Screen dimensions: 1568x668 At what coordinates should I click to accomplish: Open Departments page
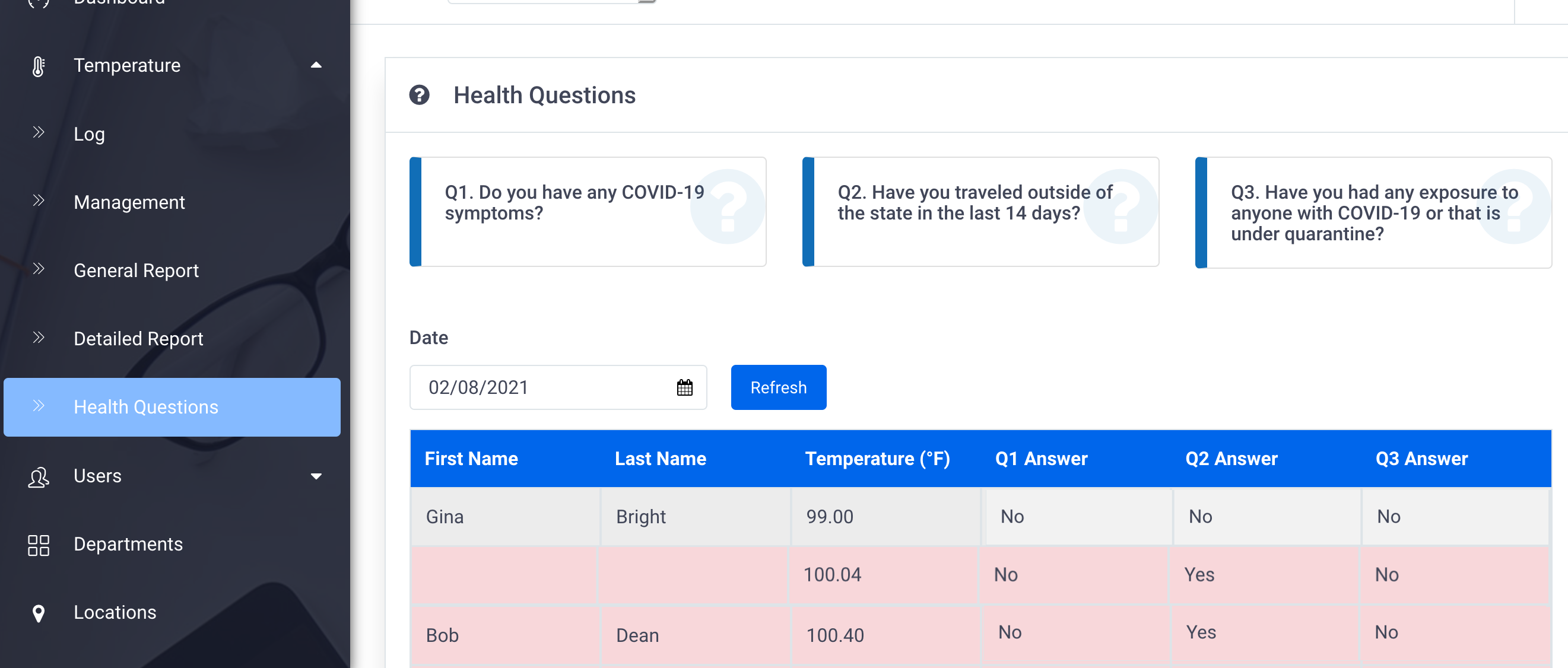click(128, 544)
